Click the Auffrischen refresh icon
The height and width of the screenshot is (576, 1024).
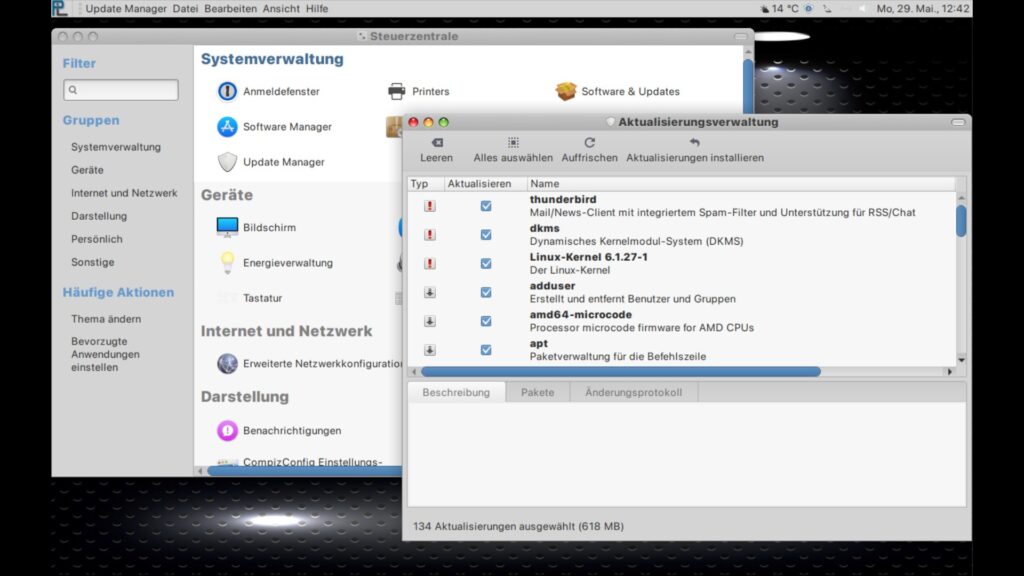(590, 142)
